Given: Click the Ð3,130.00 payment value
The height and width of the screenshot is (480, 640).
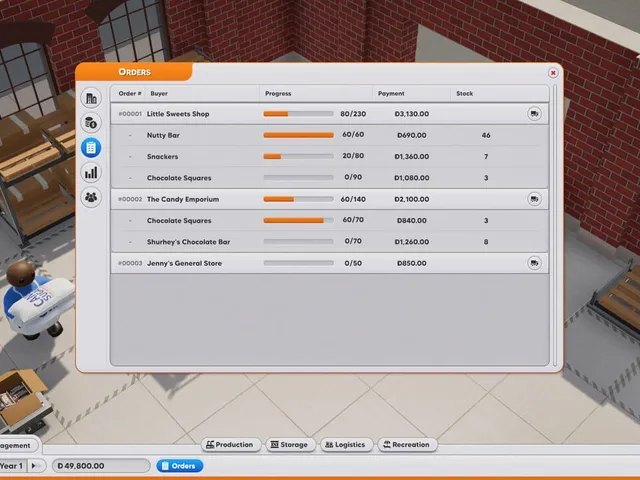Looking at the screenshot, I should click(x=411, y=114).
